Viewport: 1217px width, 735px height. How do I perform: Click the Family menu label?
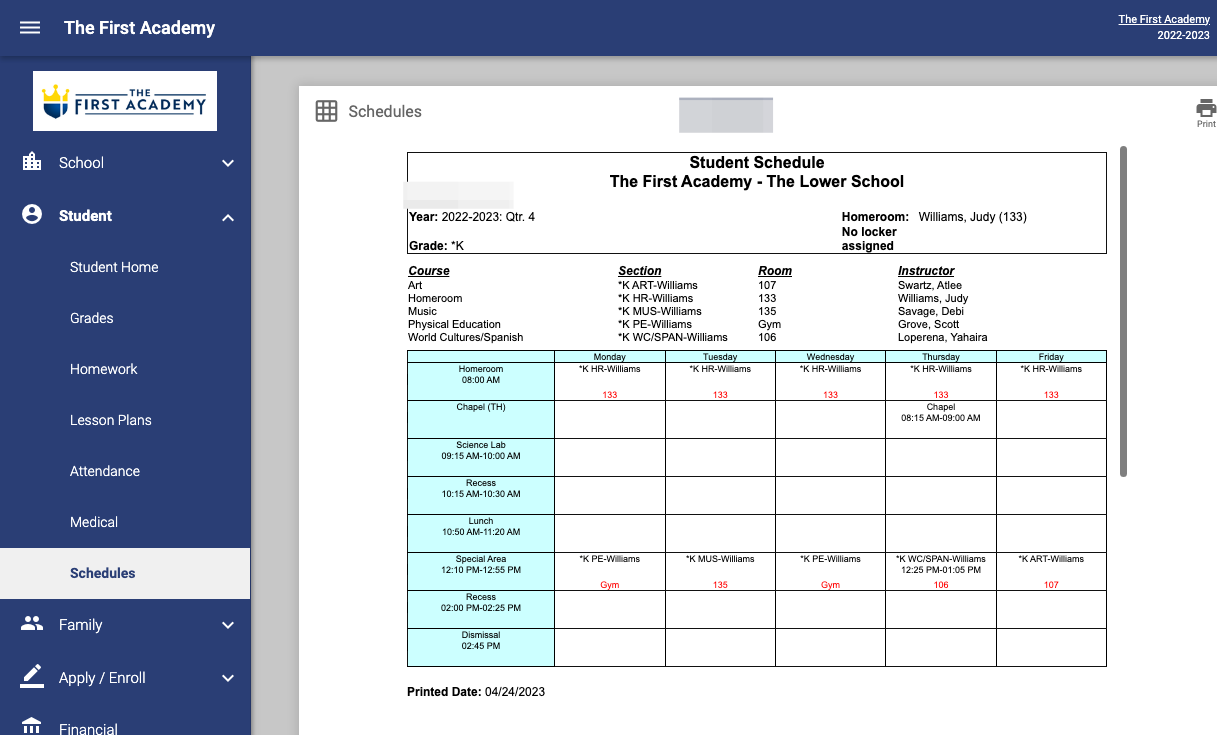click(81, 625)
